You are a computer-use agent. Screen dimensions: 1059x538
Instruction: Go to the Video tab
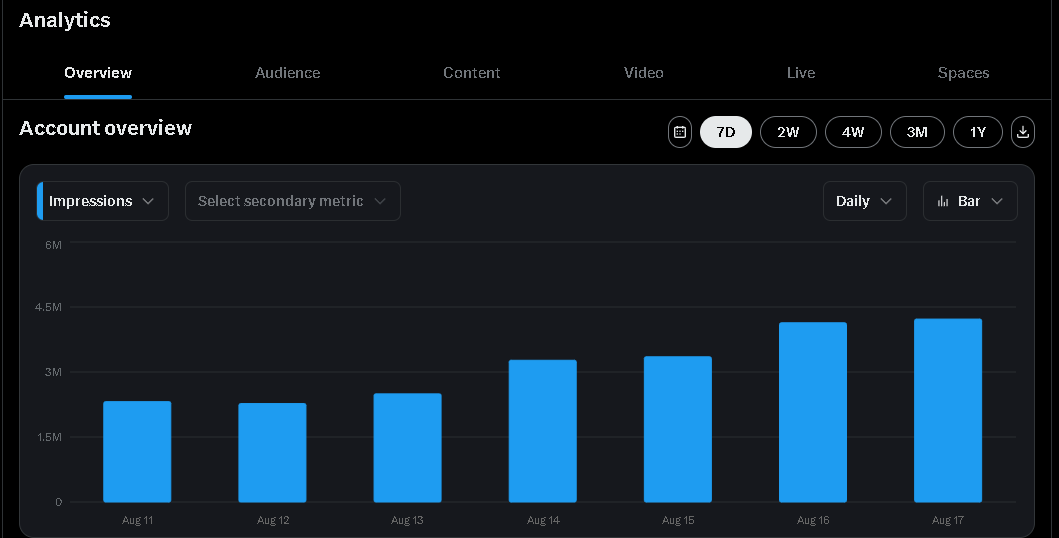point(644,73)
